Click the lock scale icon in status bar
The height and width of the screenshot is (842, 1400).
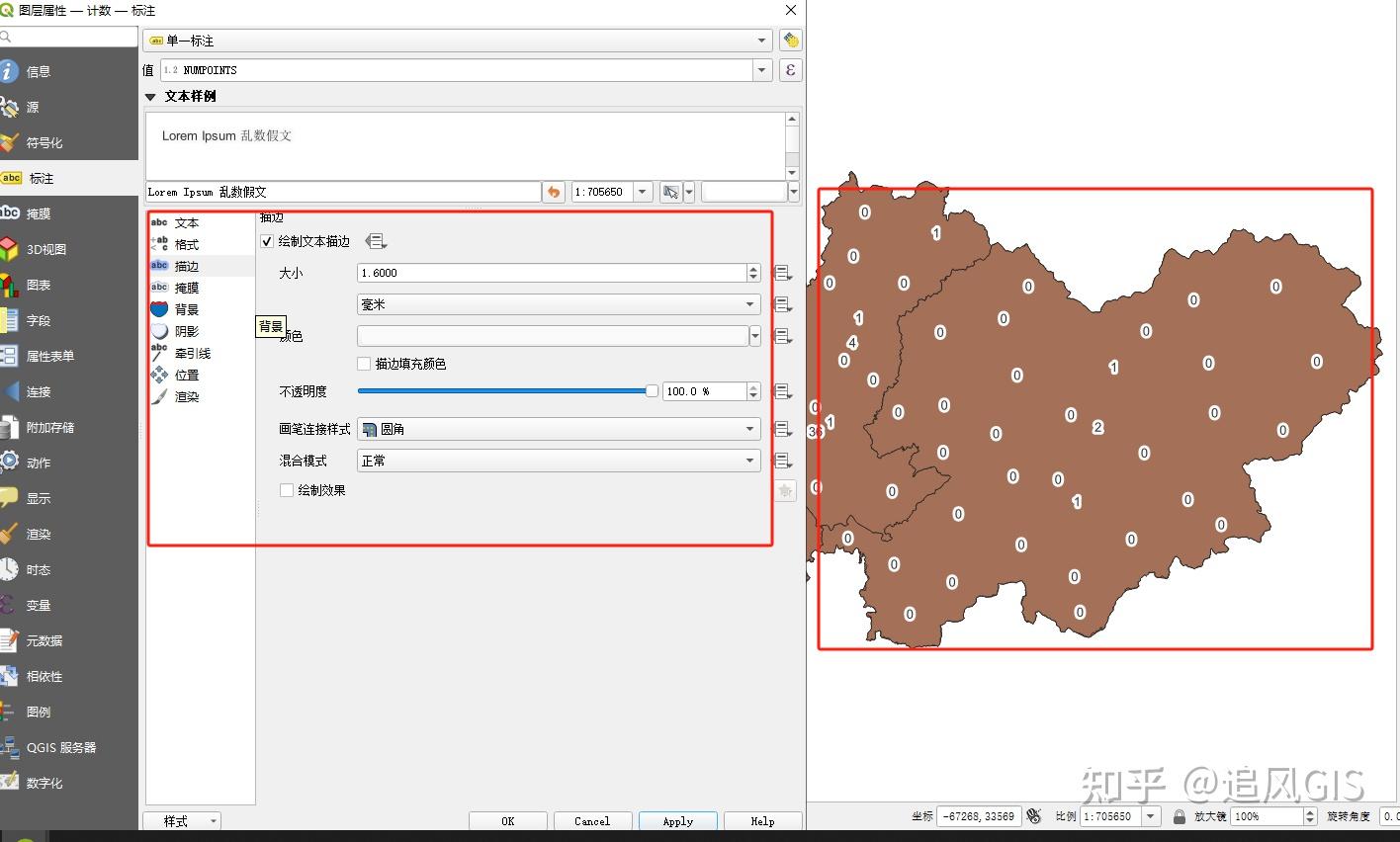click(x=1179, y=816)
